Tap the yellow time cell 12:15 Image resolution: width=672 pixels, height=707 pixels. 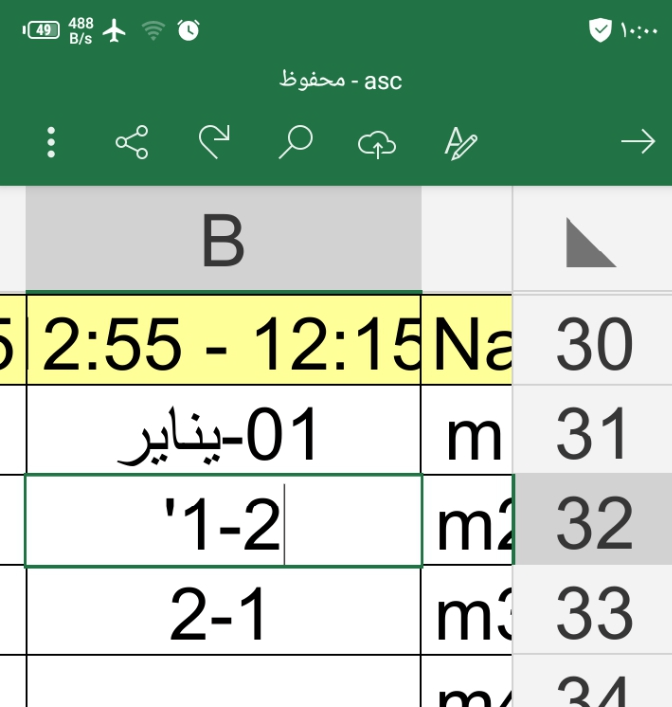click(x=223, y=343)
